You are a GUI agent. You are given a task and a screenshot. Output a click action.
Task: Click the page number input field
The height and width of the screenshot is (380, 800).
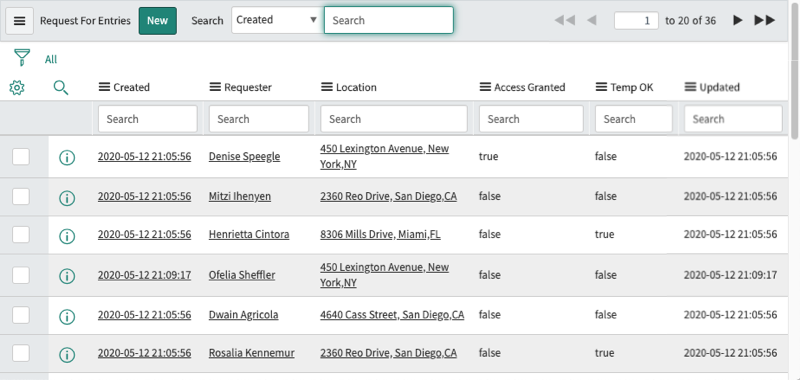(636, 20)
